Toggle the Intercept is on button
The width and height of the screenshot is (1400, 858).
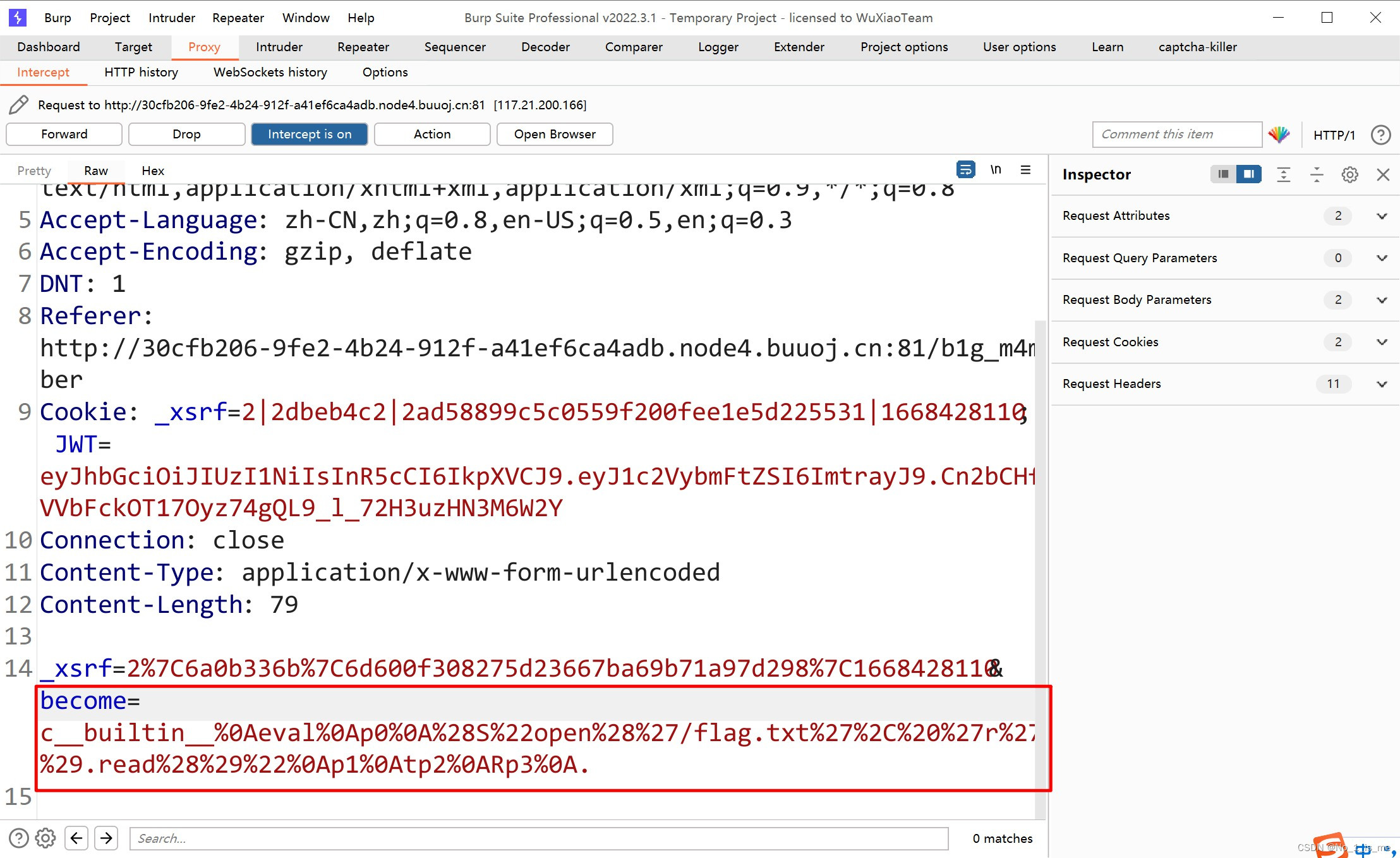coord(310,134)
